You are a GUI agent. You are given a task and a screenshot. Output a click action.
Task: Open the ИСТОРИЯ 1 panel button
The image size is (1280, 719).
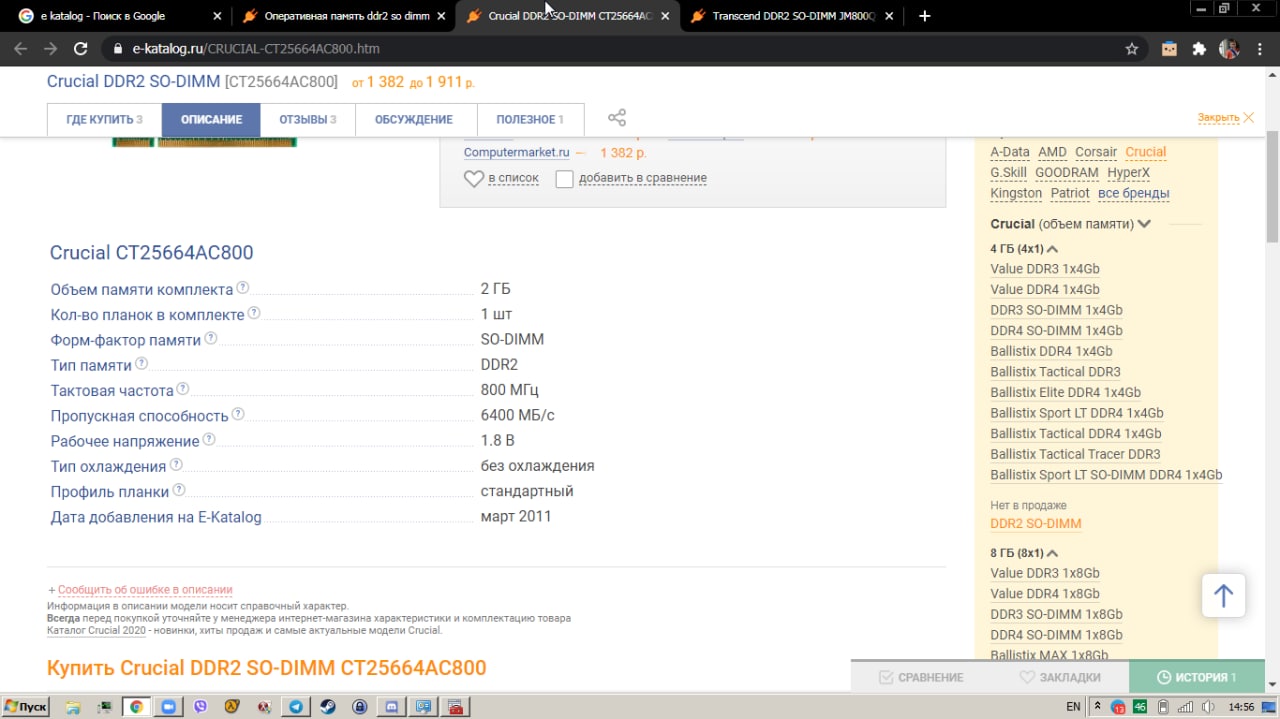pyautogui.click(x=1197, y=677)
